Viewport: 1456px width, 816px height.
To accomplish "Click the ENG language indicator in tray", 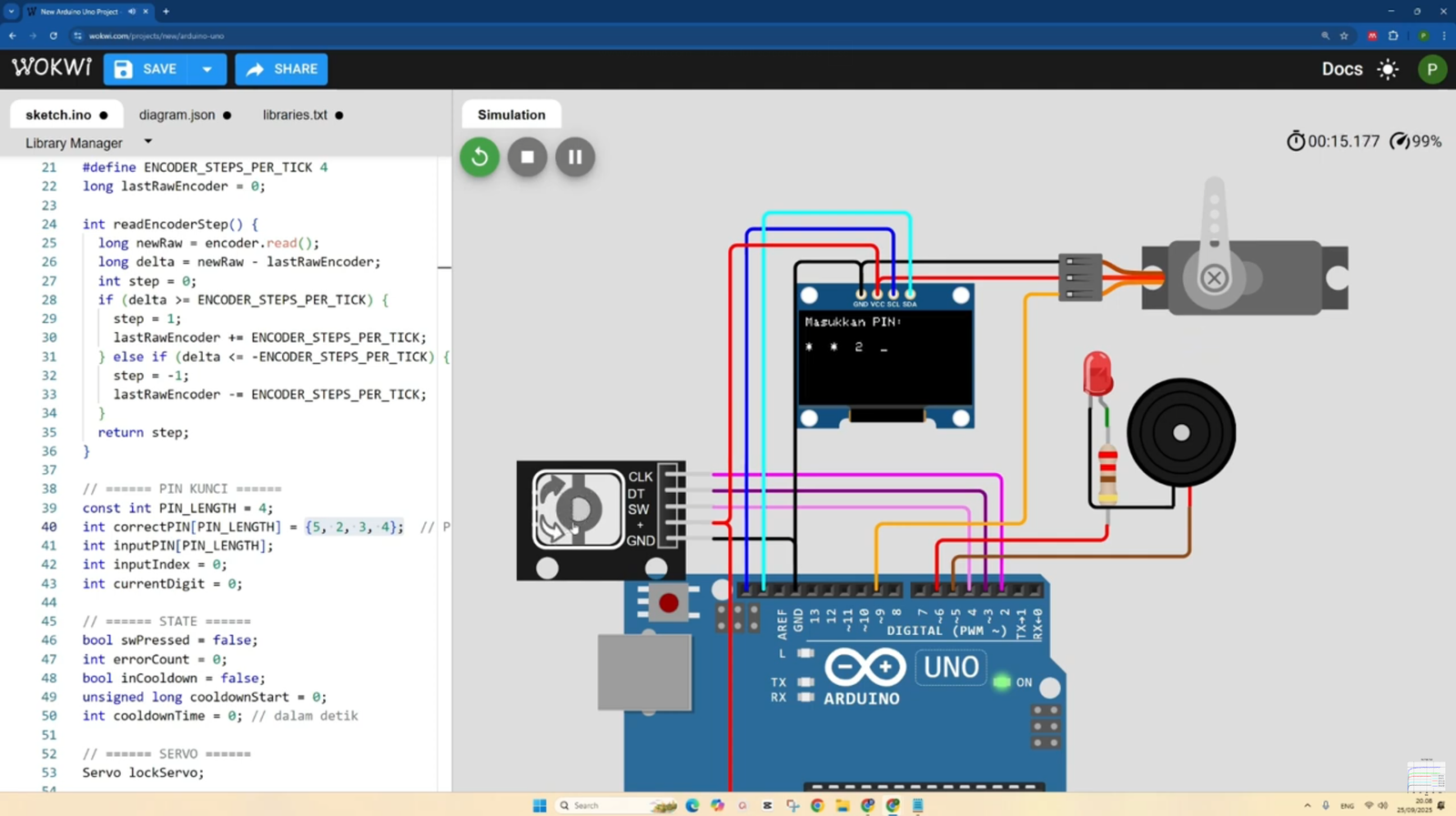I will 1347,806.
